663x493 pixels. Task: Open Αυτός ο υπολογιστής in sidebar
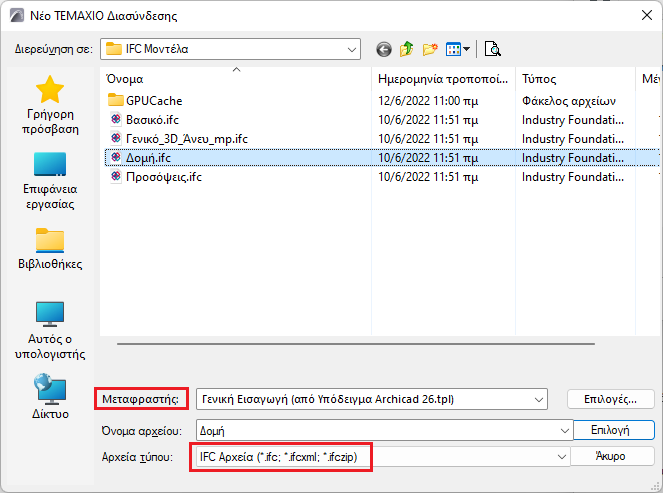click(x=50, y=331)
